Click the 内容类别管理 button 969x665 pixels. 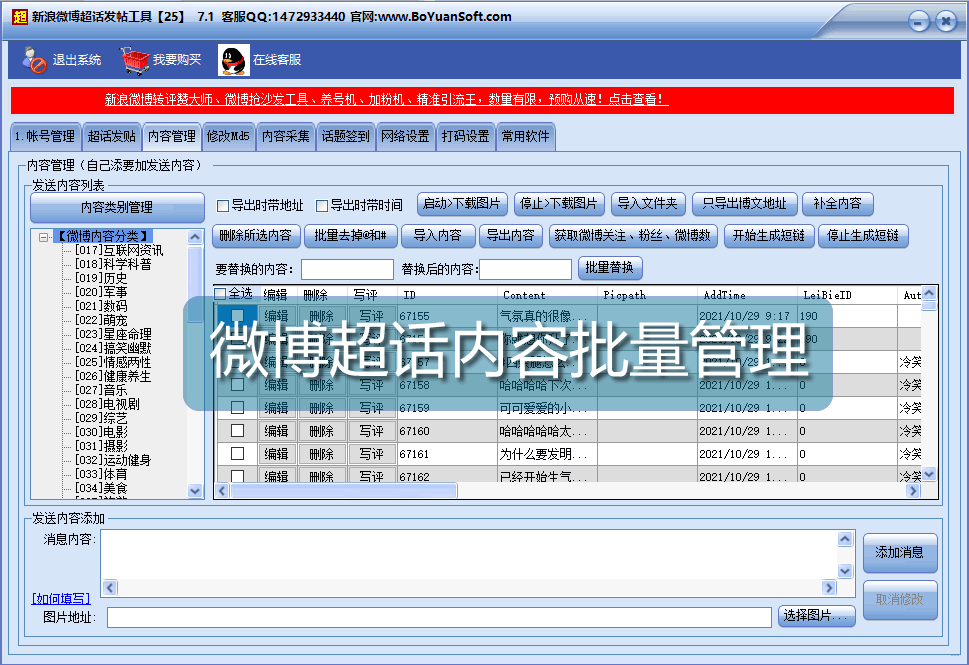(x=117, y=208)
